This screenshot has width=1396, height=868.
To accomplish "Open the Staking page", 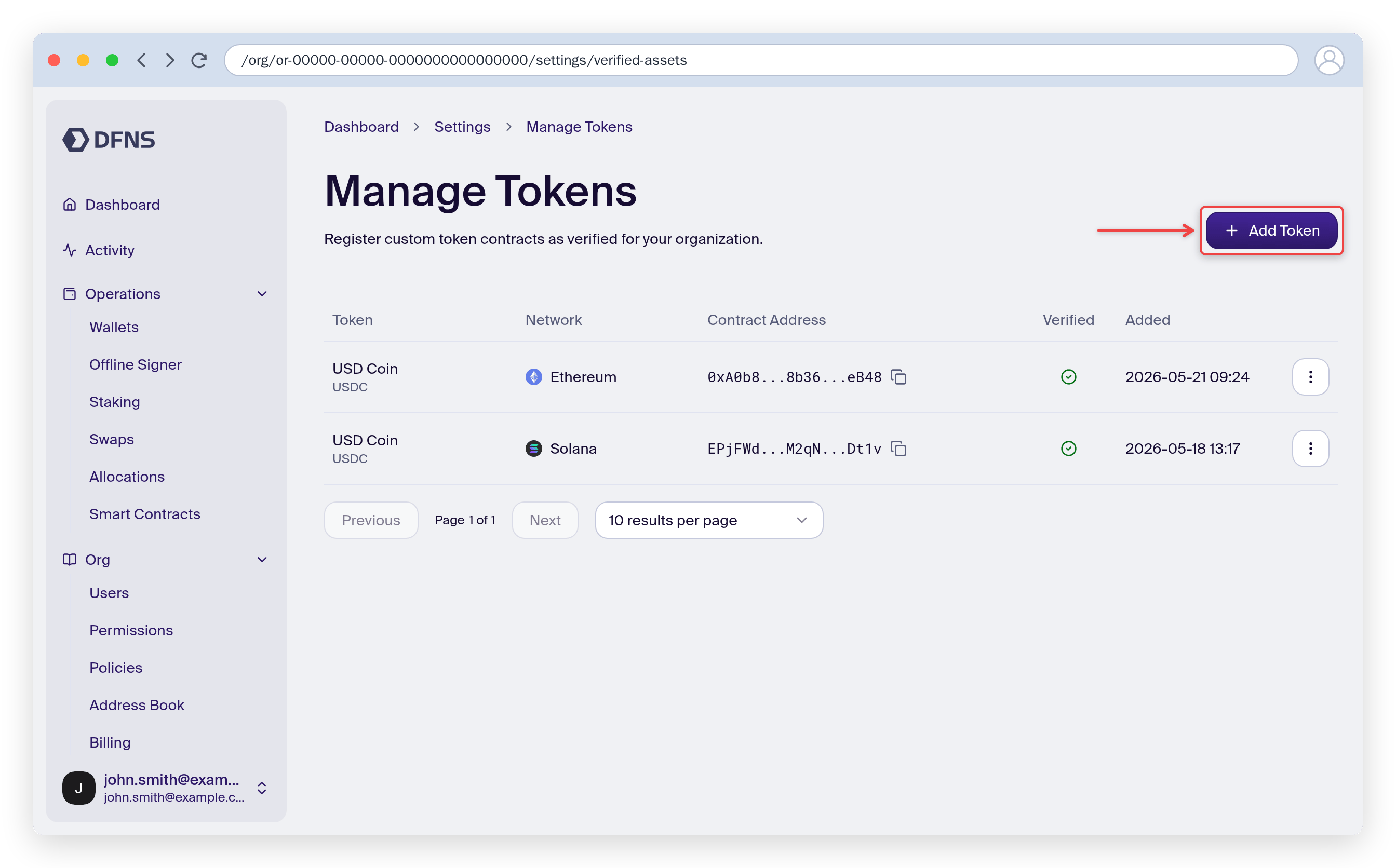I will click(x=115, y=402).
